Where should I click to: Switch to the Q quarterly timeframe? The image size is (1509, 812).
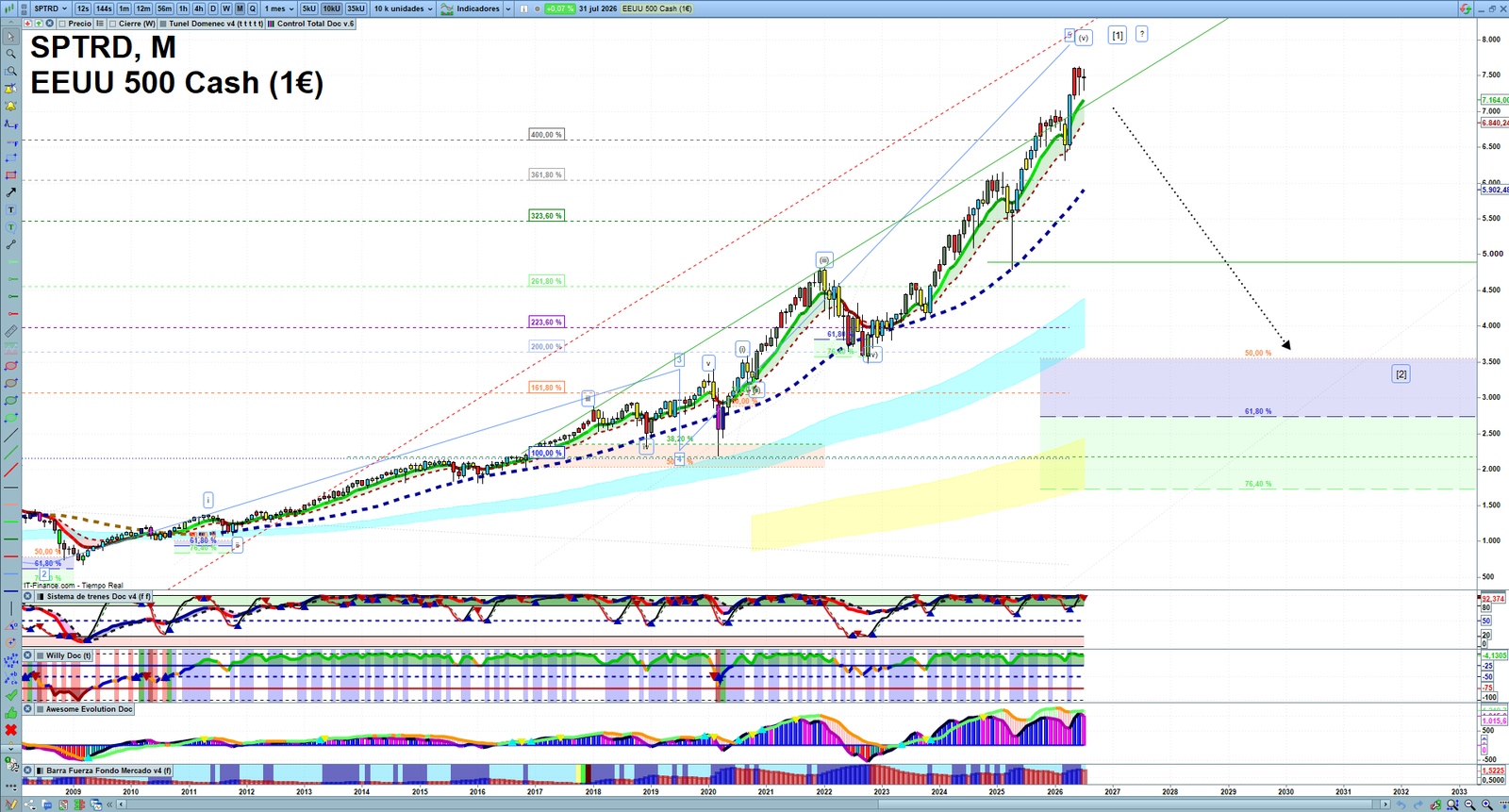[x=252, y=8]
